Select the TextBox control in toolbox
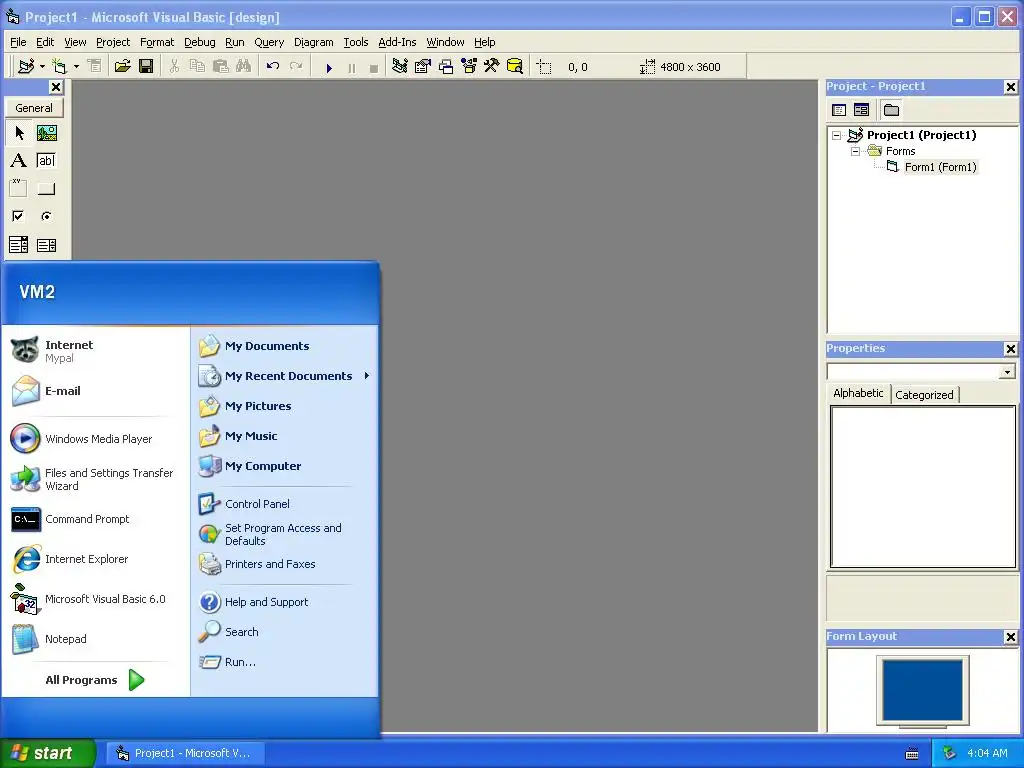Image resolution: width=1024 pixels, height=768 pixels. click(x=46, y=161)
